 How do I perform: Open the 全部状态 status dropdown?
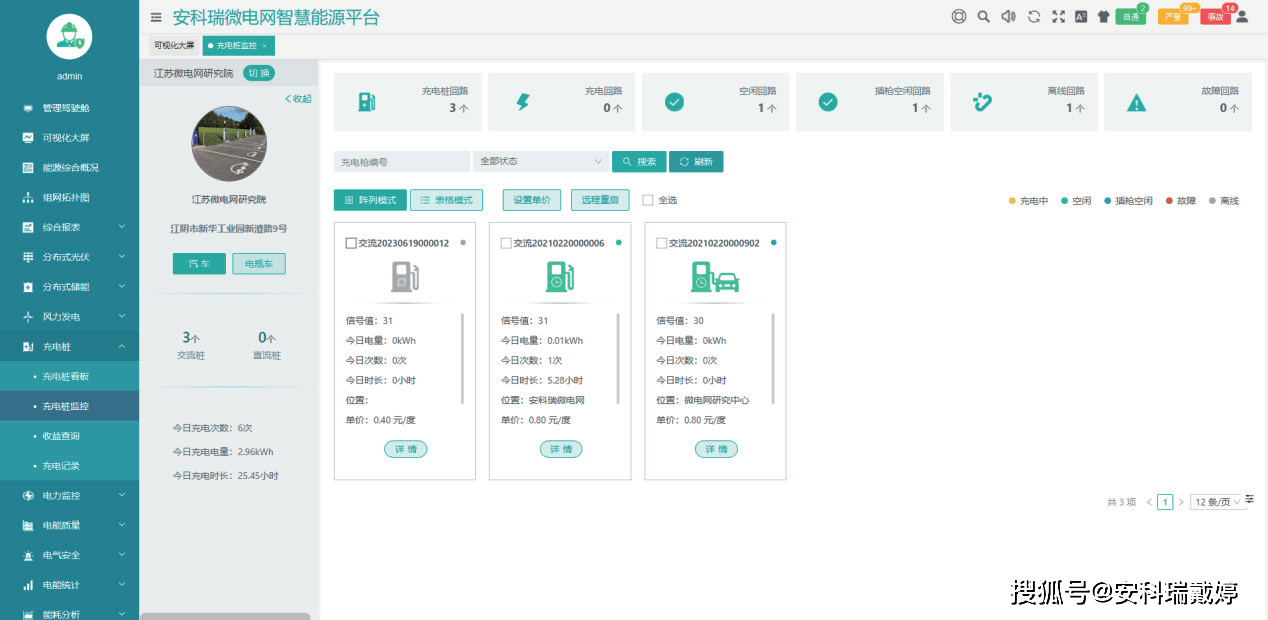(x=541, y=161)
